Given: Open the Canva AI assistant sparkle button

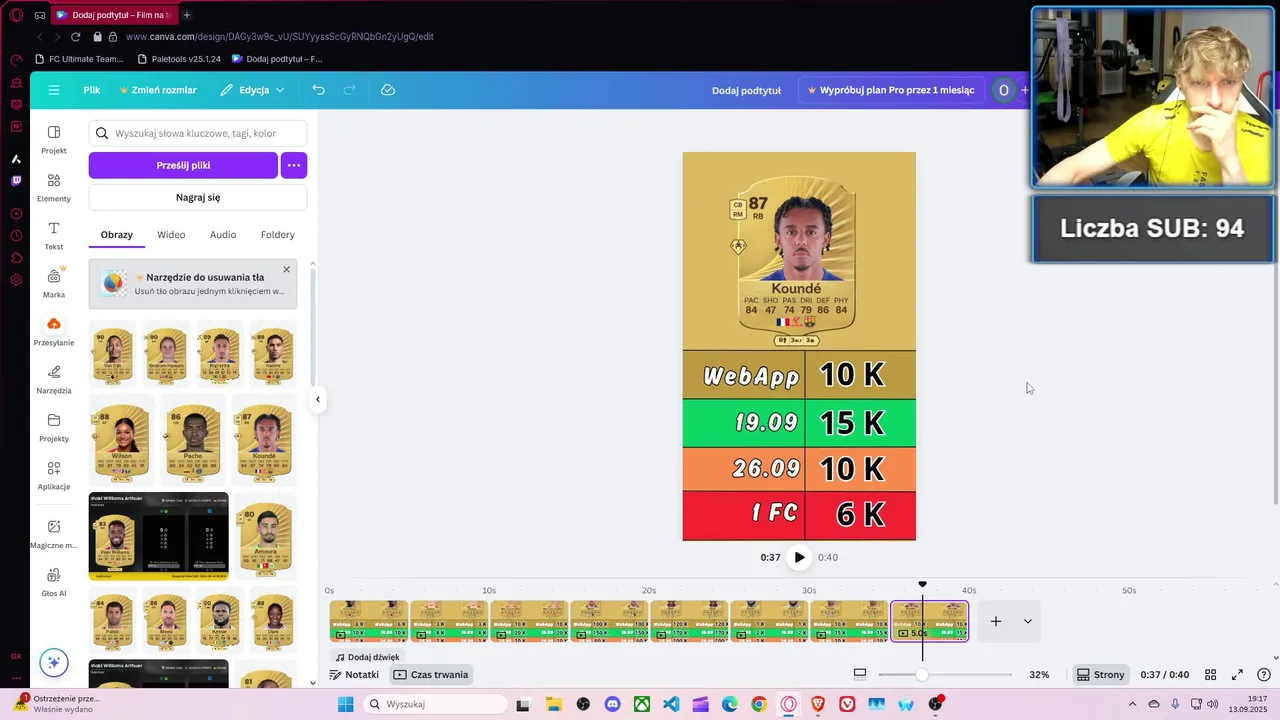Looking at the screenshot, I should (54, 662).
